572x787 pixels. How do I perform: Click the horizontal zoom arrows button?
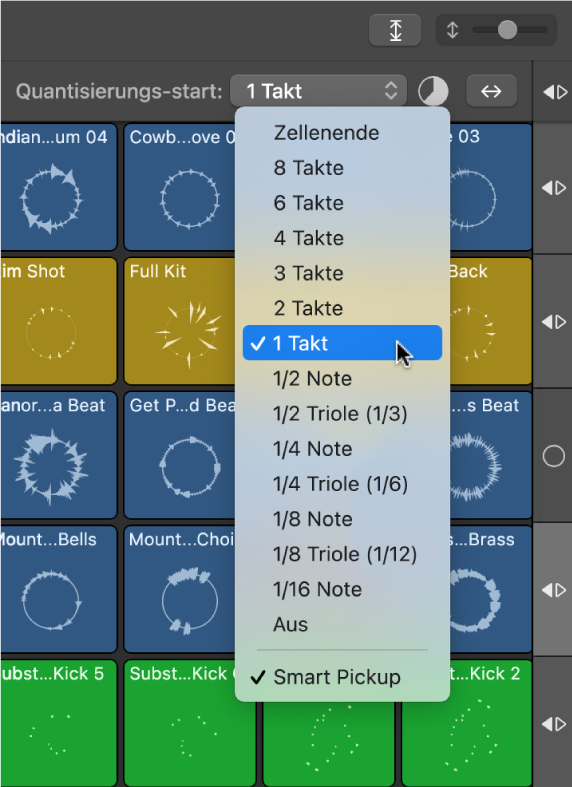pyautogui.click(x=491, y=91)
